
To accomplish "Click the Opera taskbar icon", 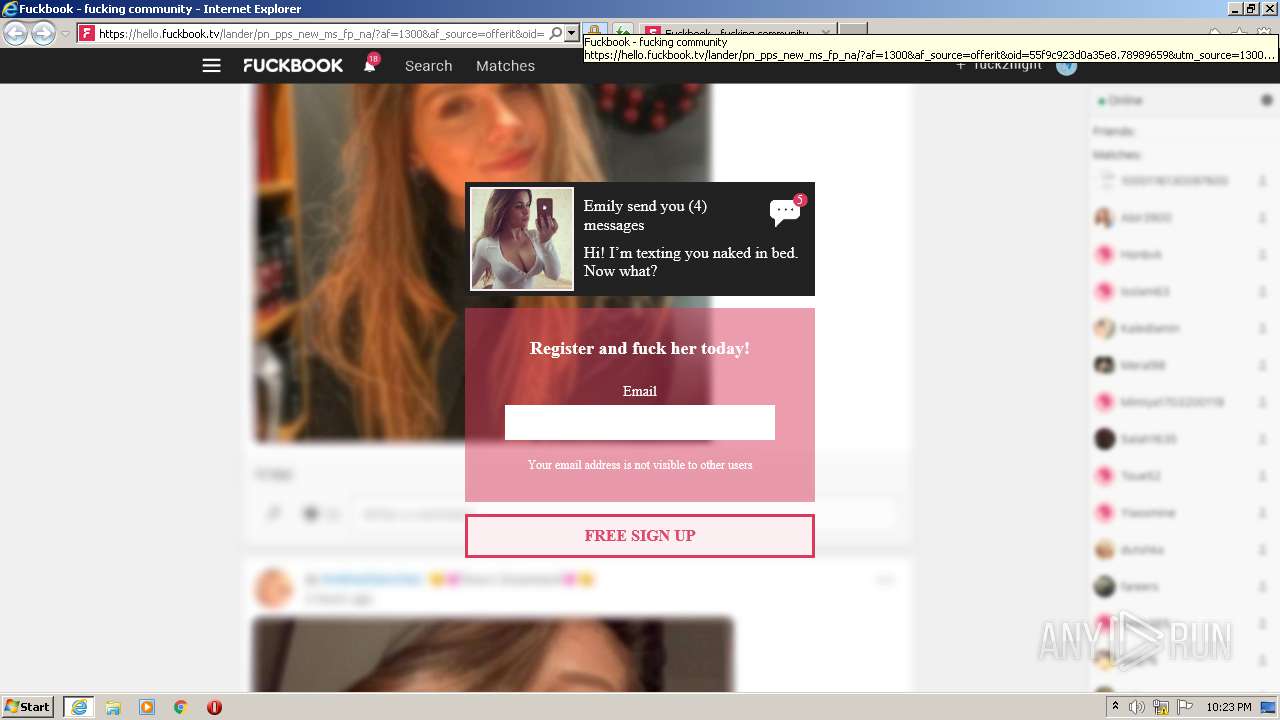I will (x=214, y=707).
